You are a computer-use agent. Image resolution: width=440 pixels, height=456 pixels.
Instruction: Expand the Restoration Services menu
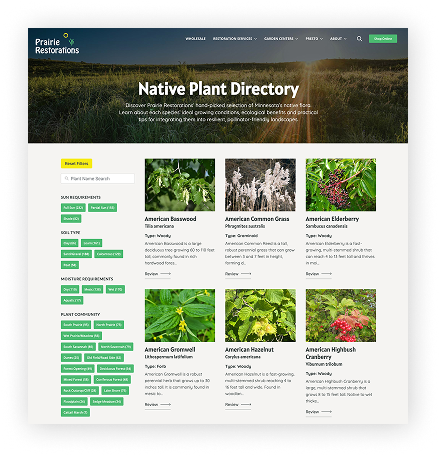tap(235, 39)
